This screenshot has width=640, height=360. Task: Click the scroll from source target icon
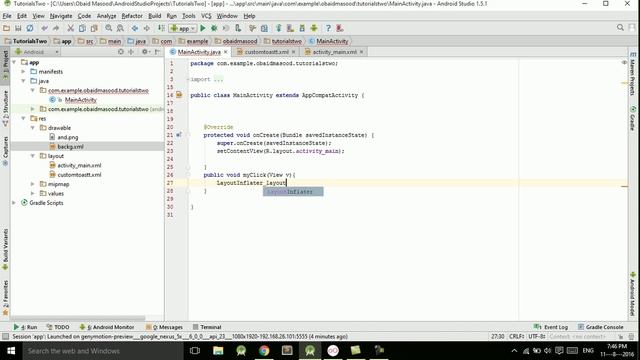coord(121,52)
